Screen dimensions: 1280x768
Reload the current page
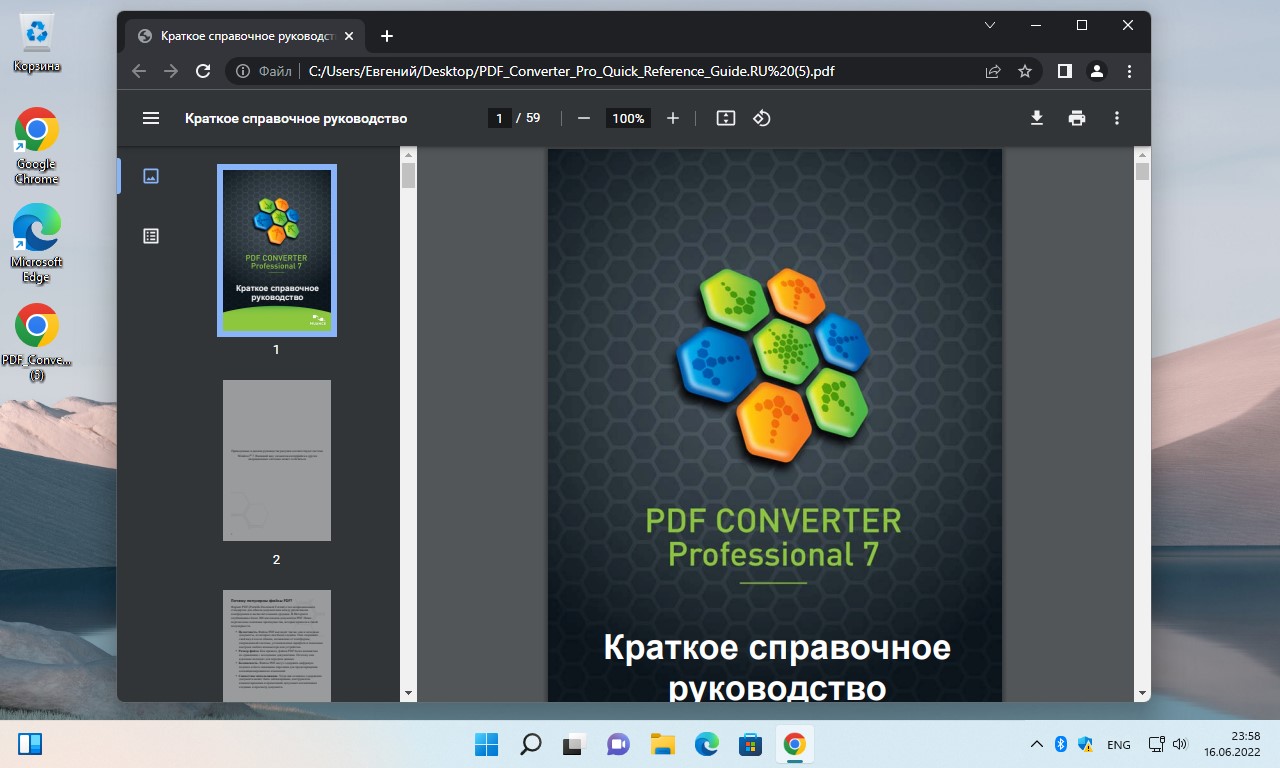pos(203,71)
